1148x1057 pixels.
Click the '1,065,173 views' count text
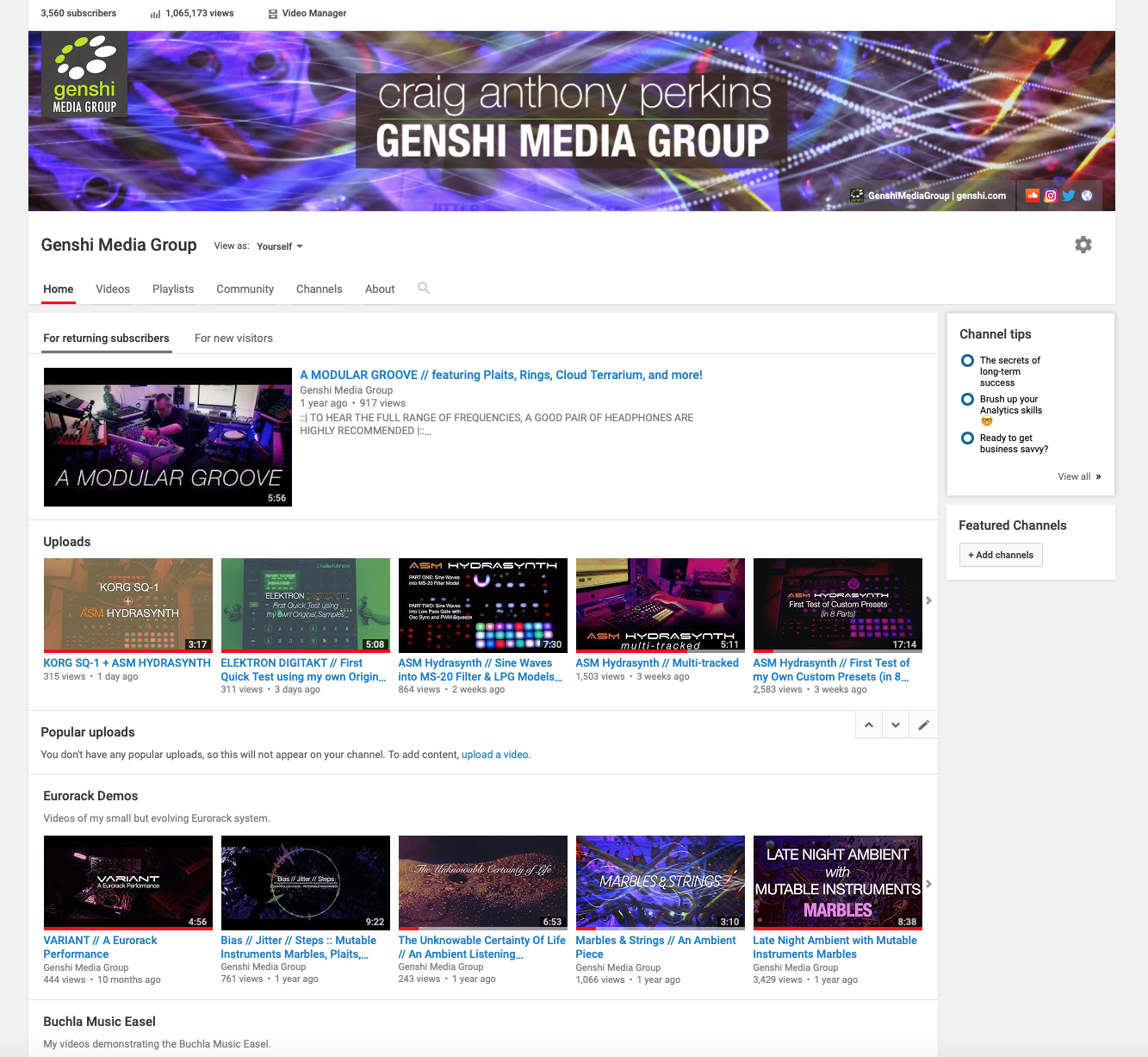click(x=200, y=14)
